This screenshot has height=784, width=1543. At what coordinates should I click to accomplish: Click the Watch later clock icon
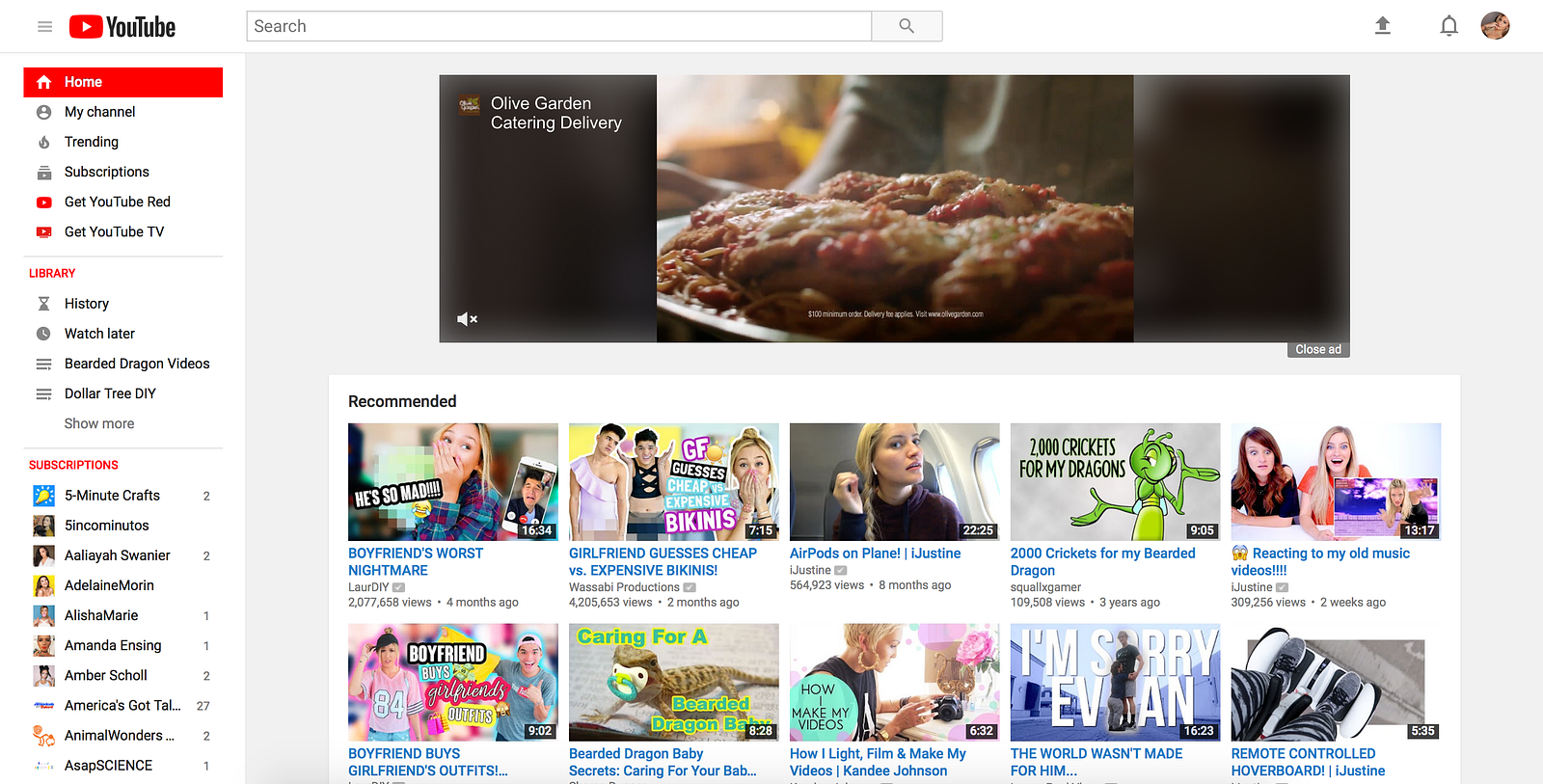coord(43,334)
